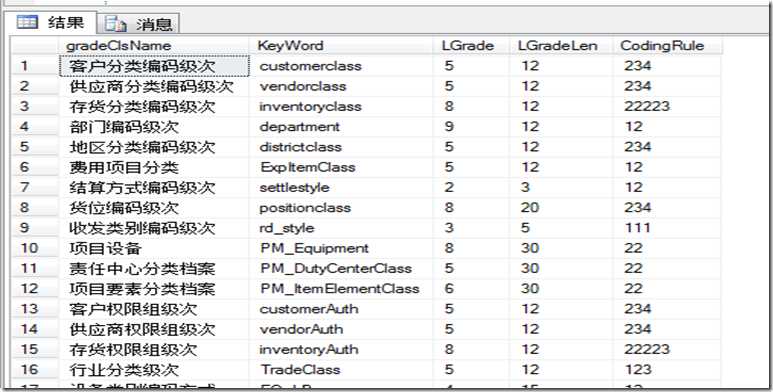Click the cell 责任中心分类档案
Screen dimensions: 773x392
tap(154, 268)
